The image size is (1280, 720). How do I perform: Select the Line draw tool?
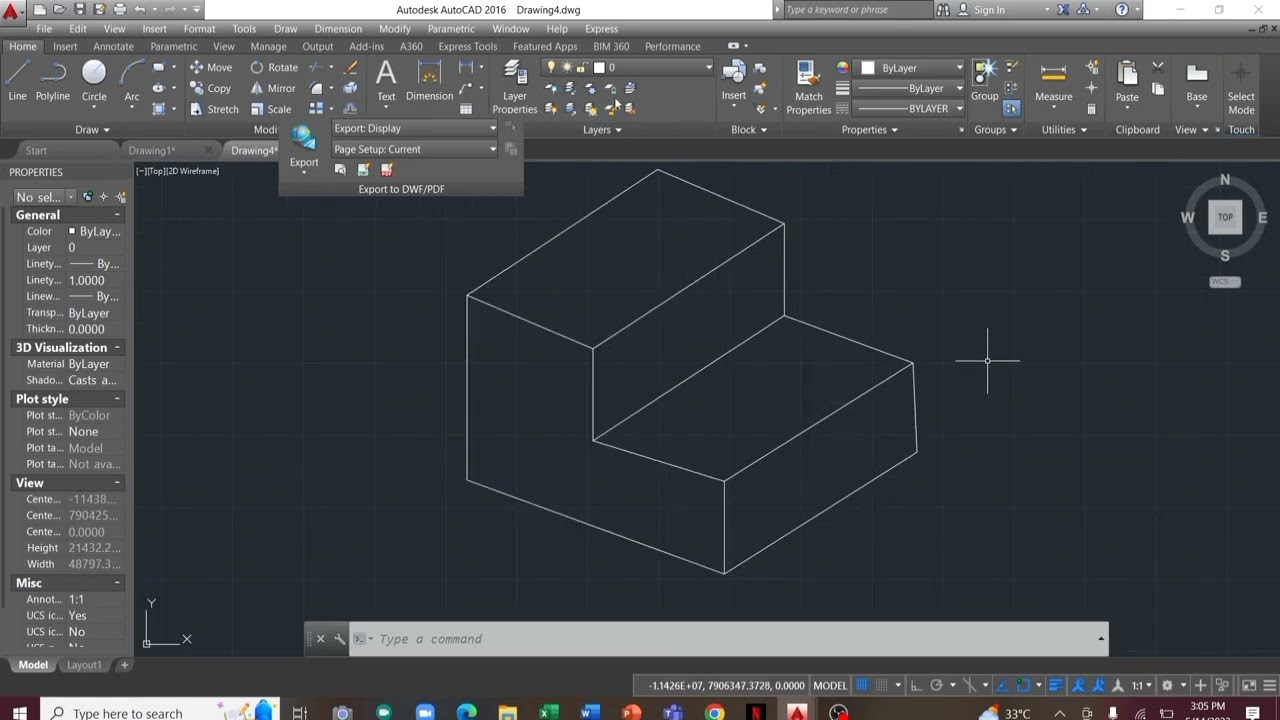[18, 82]
